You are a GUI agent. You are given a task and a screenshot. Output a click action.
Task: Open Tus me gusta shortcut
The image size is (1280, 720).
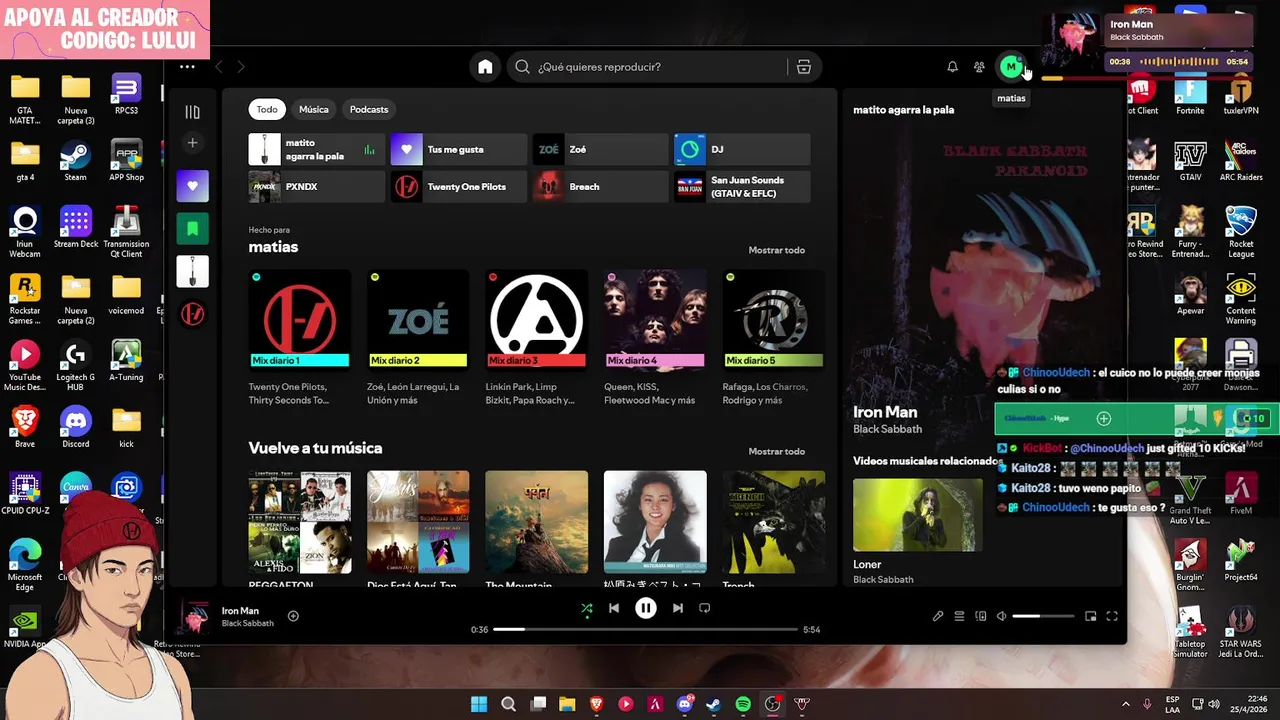(458, 149)
